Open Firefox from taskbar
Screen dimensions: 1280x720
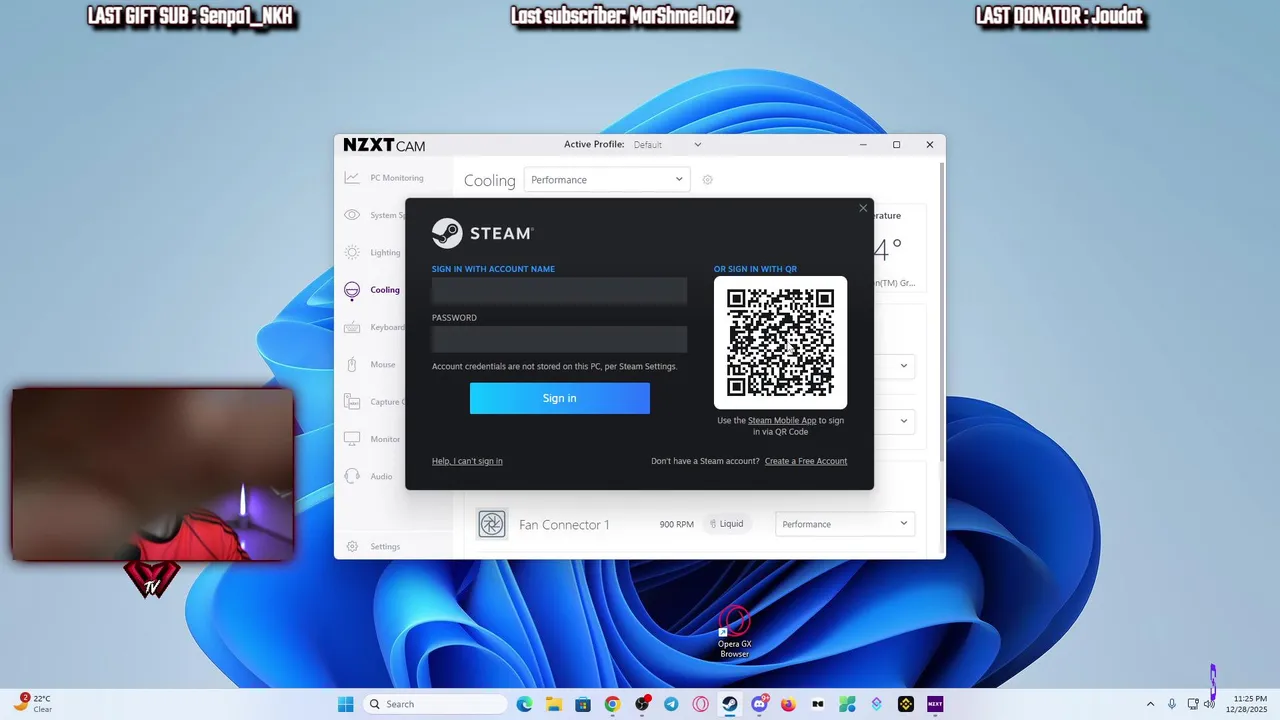788,704
